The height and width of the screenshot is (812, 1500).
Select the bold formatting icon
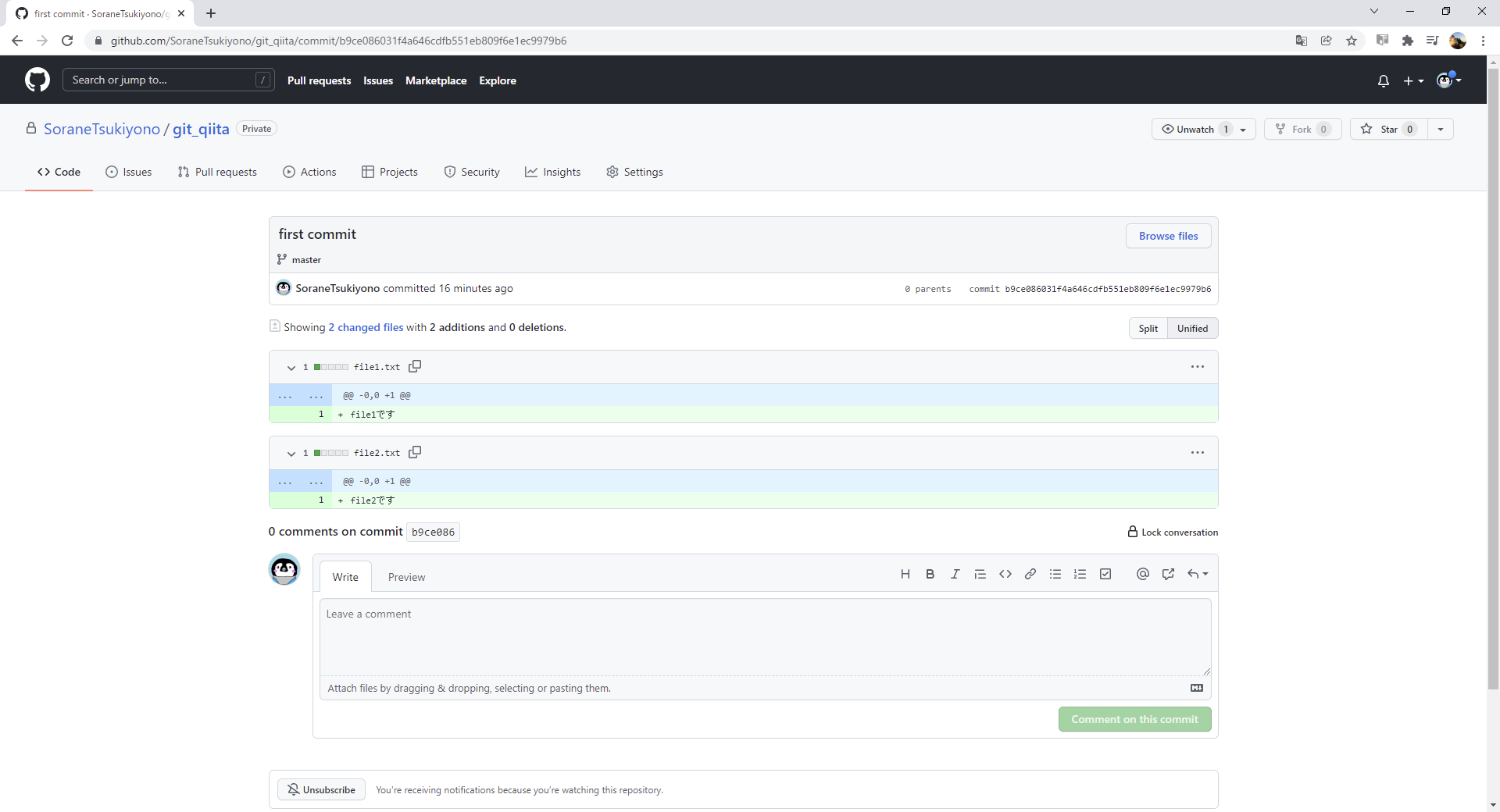(x=930, y=574)
